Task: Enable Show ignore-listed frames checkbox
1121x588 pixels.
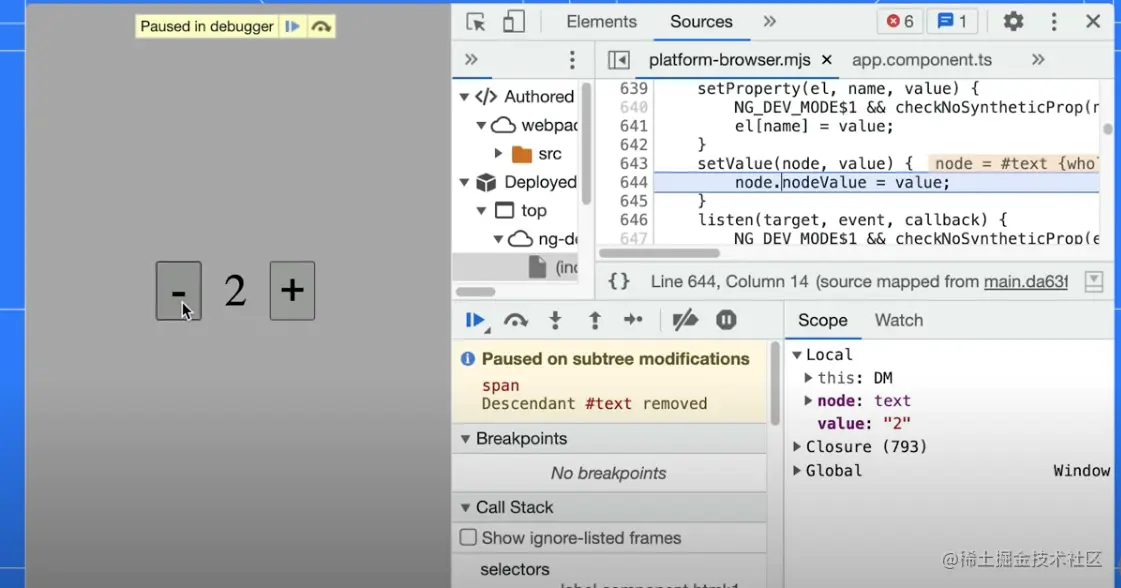Action: tap(468, 537)
